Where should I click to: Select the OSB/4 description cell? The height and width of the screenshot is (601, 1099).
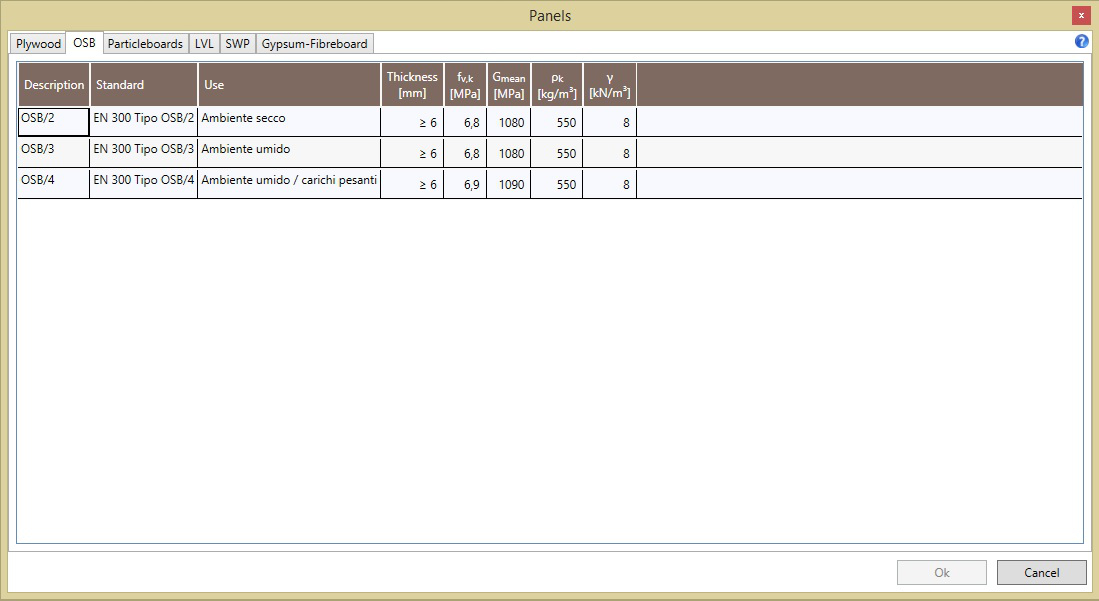(x=54, y=184)
